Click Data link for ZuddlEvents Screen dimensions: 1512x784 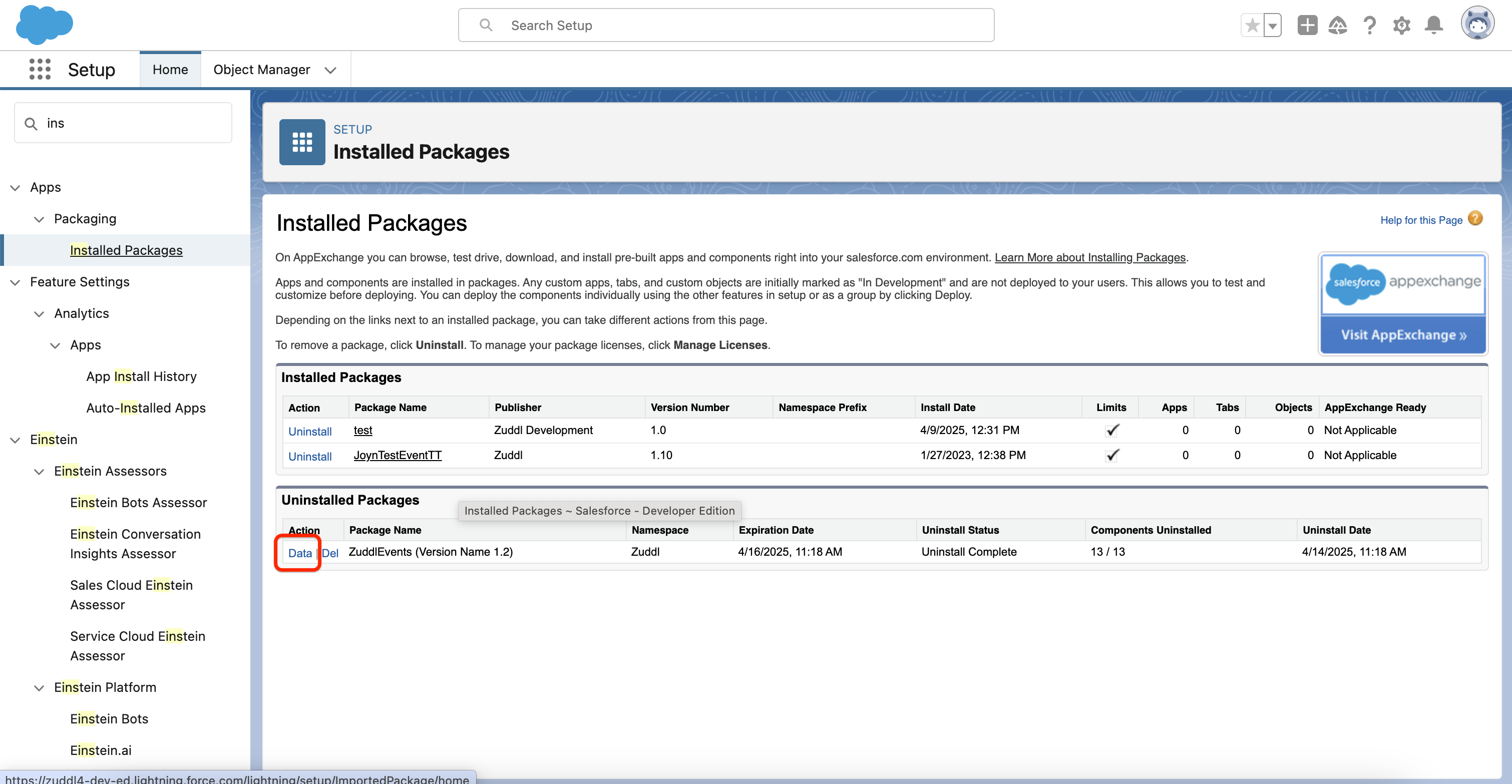tap(299, 553)
